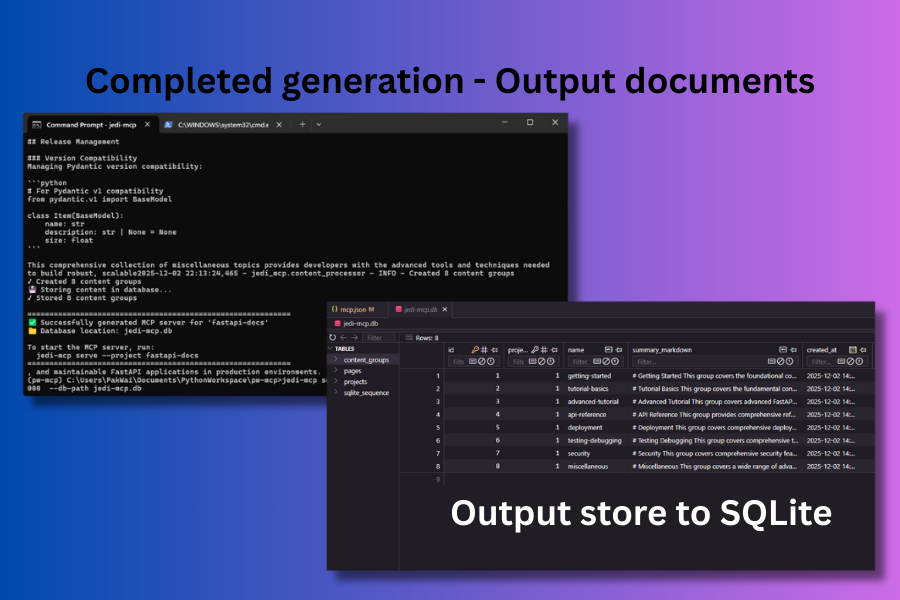
Task: Click the advanced-tutorial name cell
Action: (595, 402)
